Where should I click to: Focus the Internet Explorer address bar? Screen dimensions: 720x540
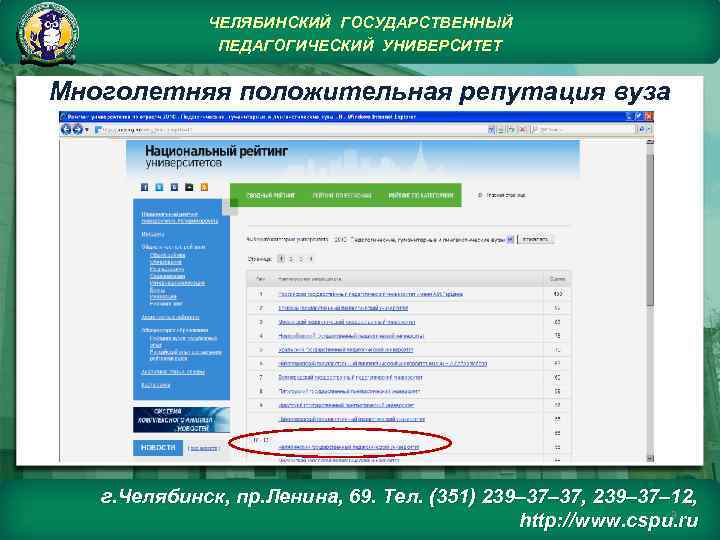(x=290, y=130)
